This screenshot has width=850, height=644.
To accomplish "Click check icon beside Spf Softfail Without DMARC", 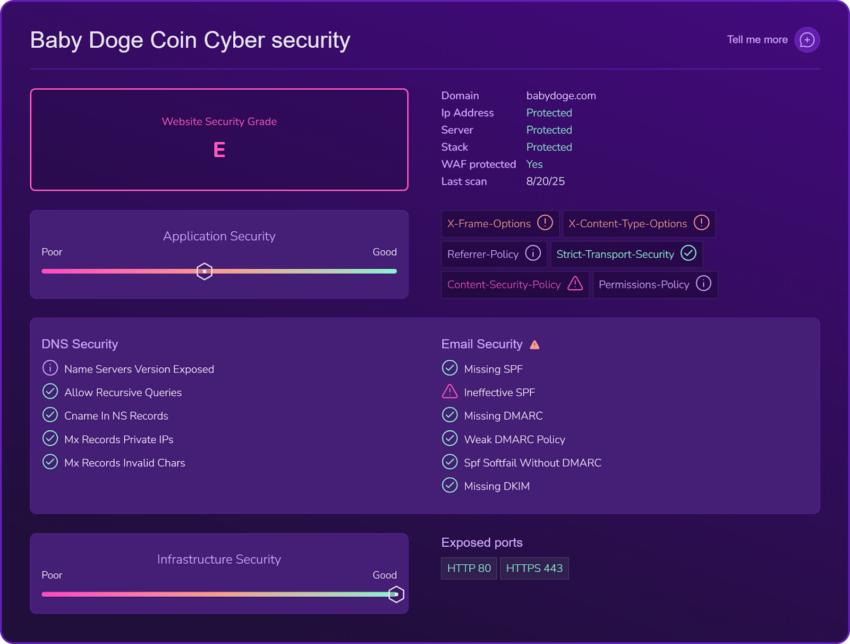I will pyautogui.click(x=449, y=462).
